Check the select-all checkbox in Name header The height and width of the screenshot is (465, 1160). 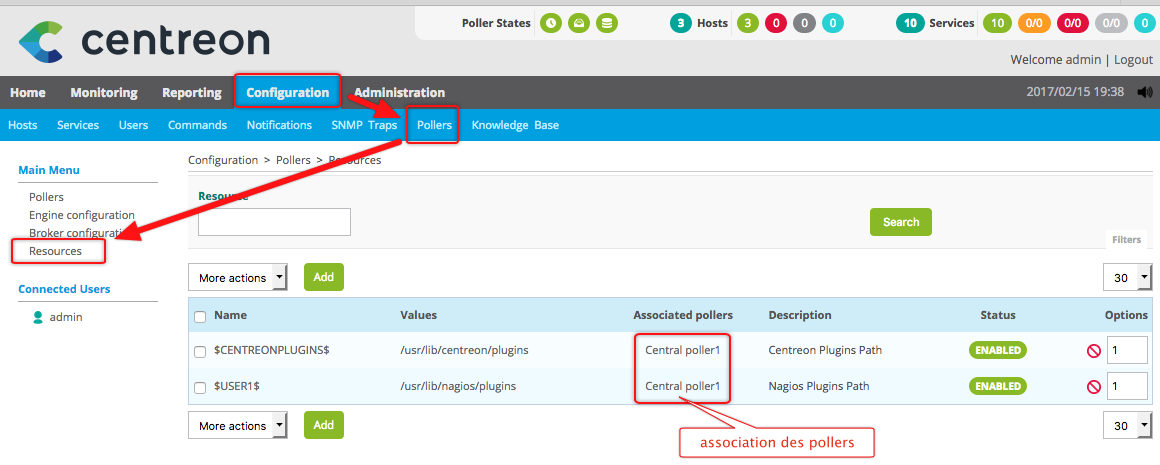click(200, 316)
